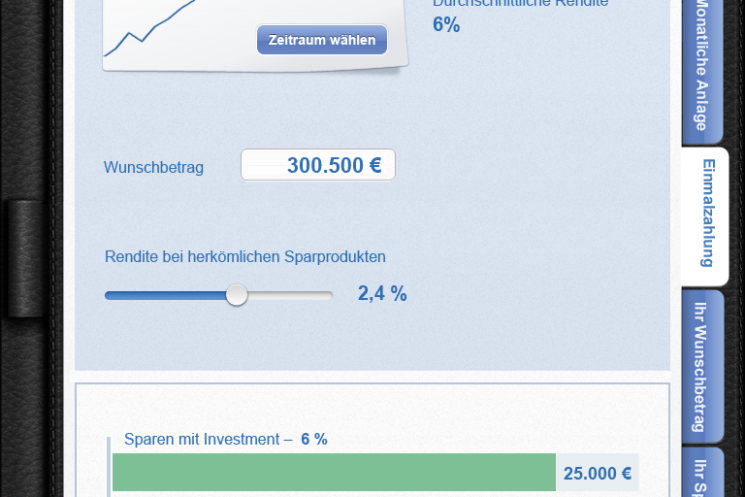Open the Ihr Wunschbetrag tab
The image size is (745, 497).
pyautogui.click(x=702, y=367)
